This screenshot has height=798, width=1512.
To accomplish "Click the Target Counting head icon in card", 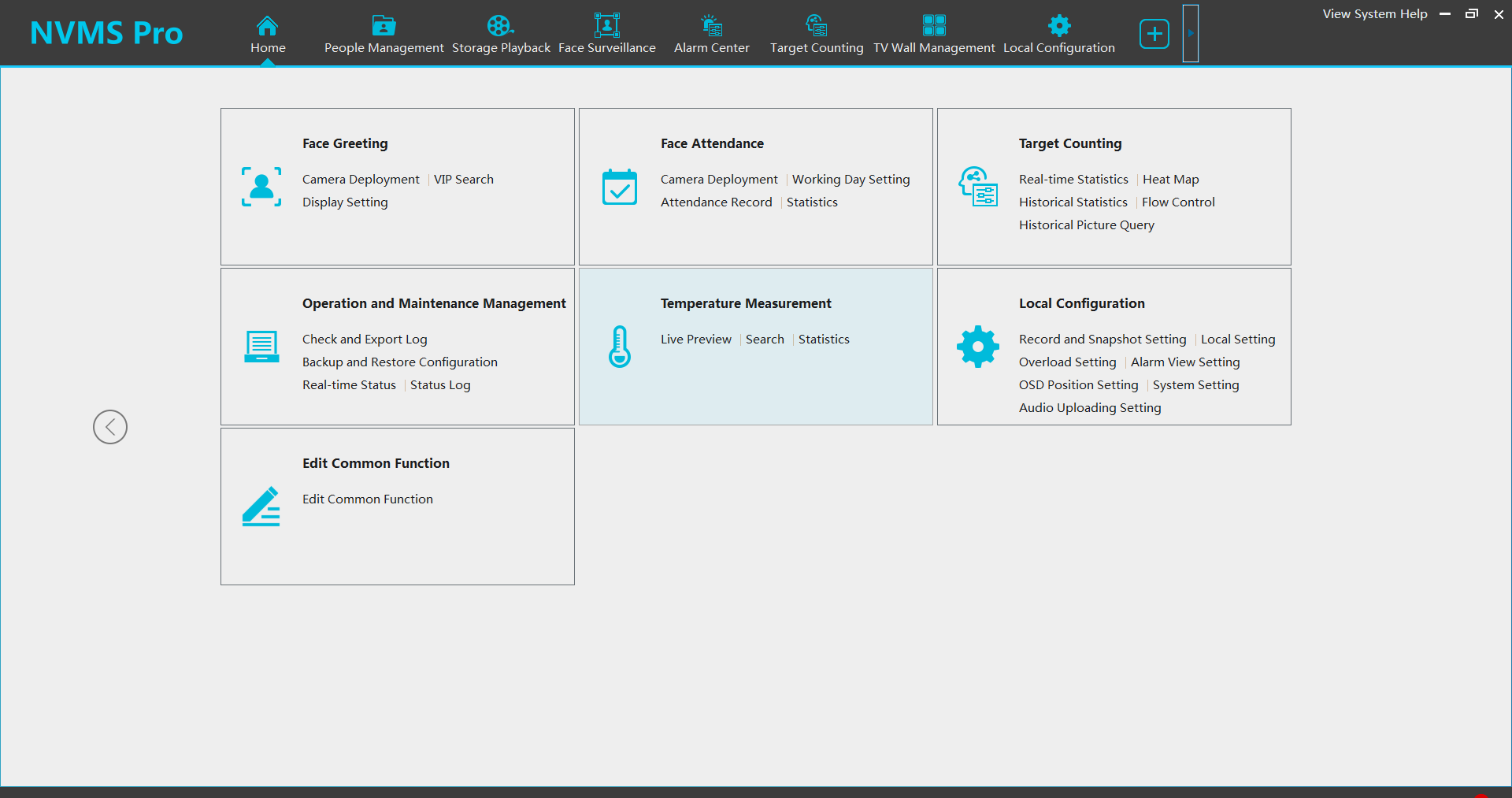I will pos(978,187).
